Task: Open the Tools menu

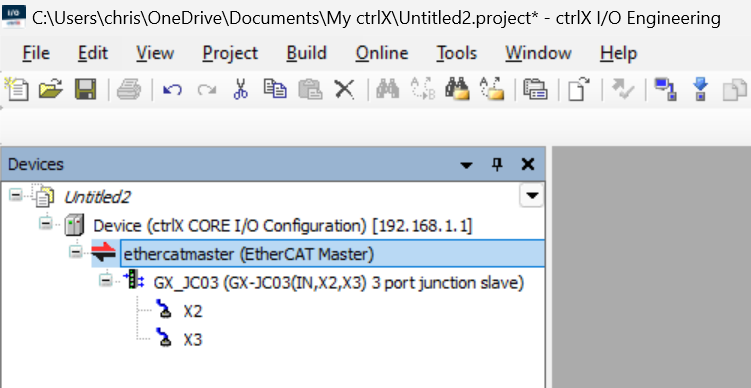Action: coord(456,53)
